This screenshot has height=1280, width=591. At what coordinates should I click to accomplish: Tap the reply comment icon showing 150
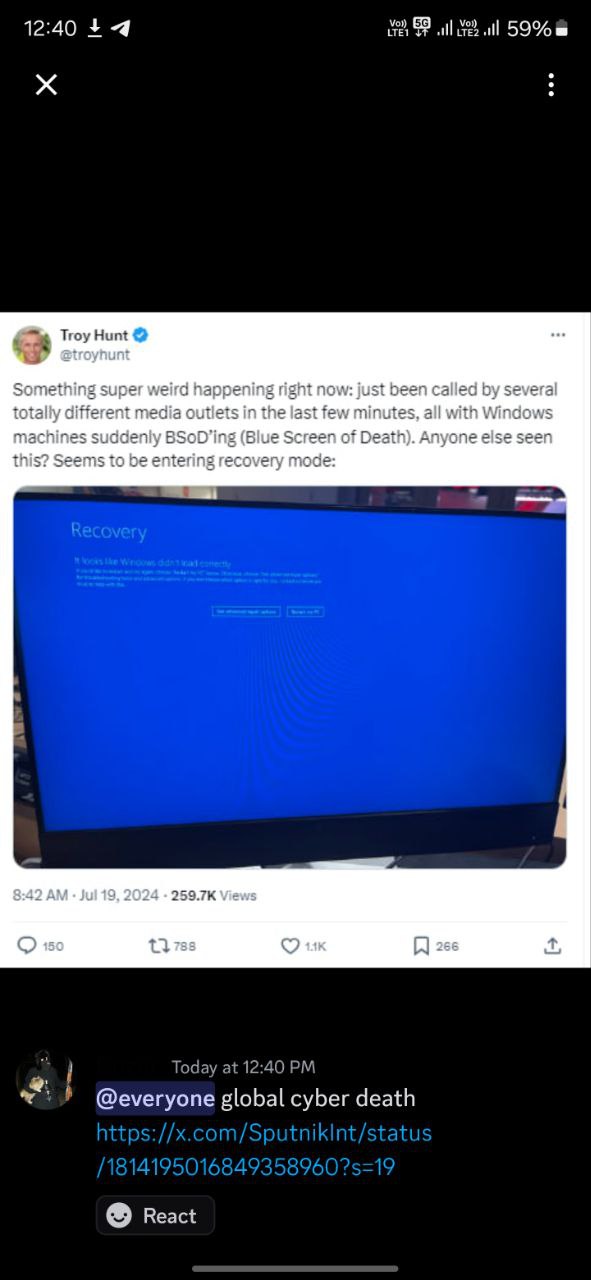(x=27, y=945)
